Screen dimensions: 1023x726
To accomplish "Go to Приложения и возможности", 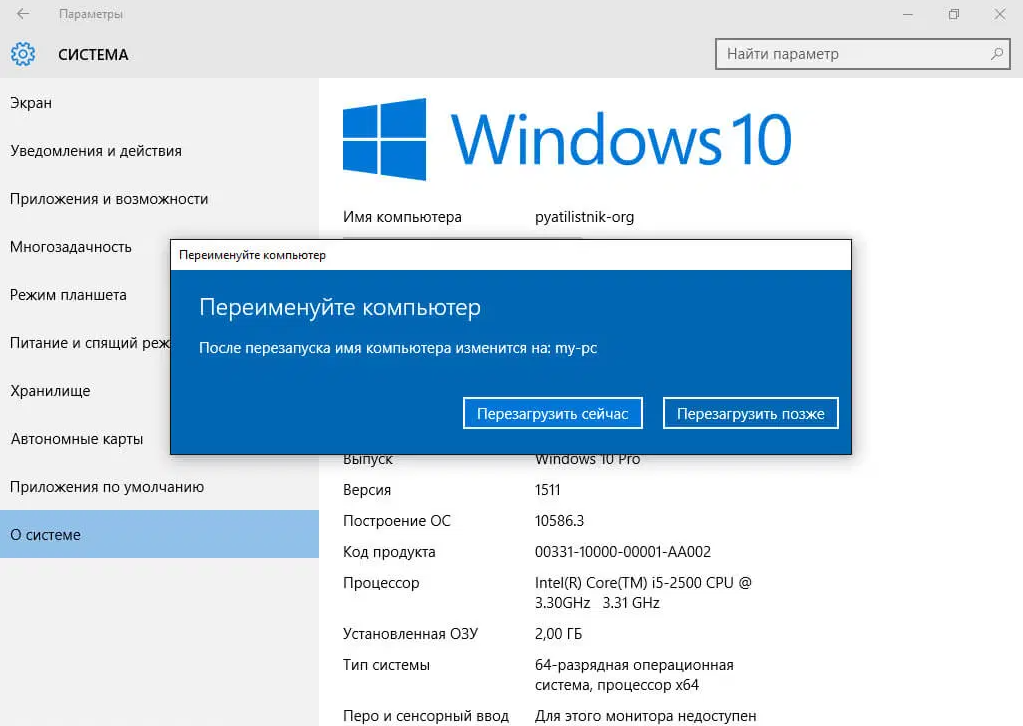I will click(109, 199).
